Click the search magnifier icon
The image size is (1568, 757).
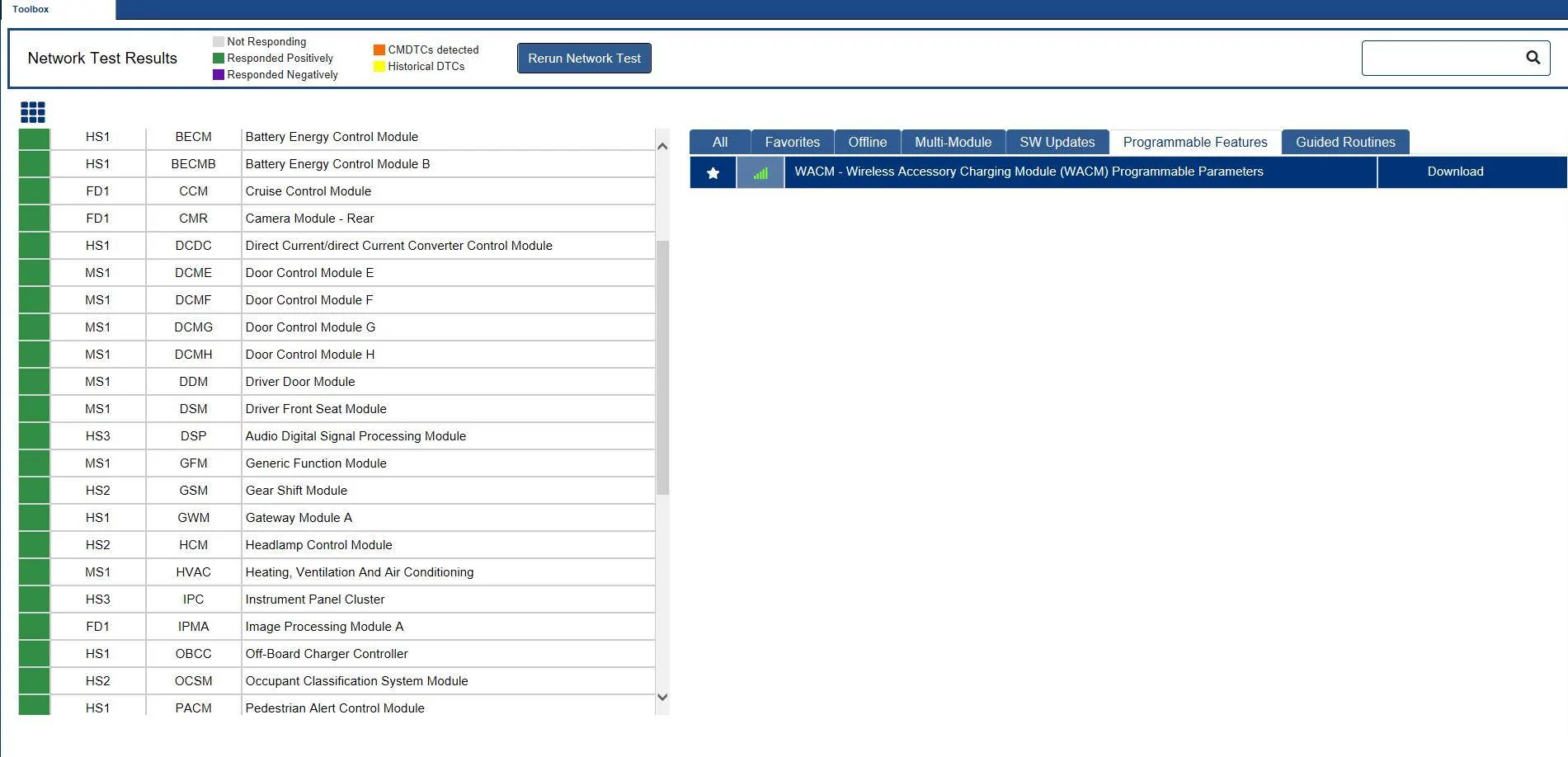pyautogui.click(x=1533, y=58)
